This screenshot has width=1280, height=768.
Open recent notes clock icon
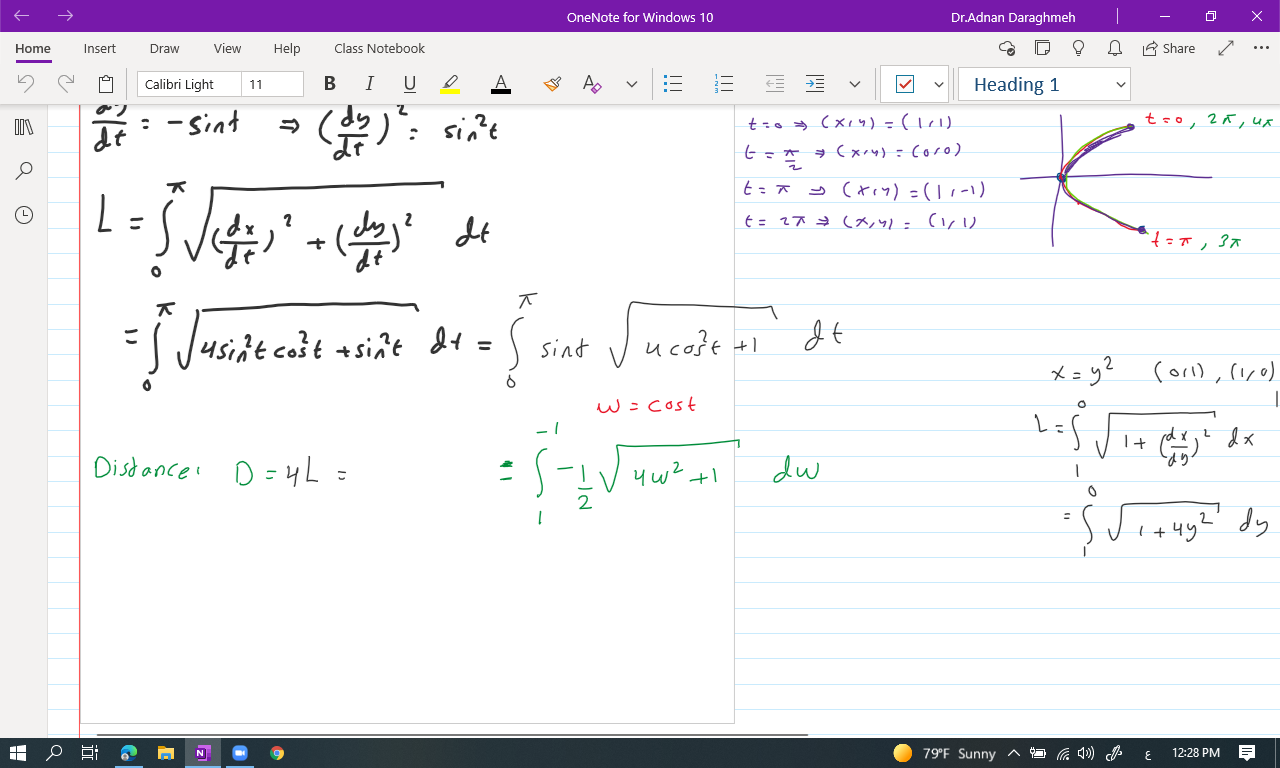click(x=24, y=215)
